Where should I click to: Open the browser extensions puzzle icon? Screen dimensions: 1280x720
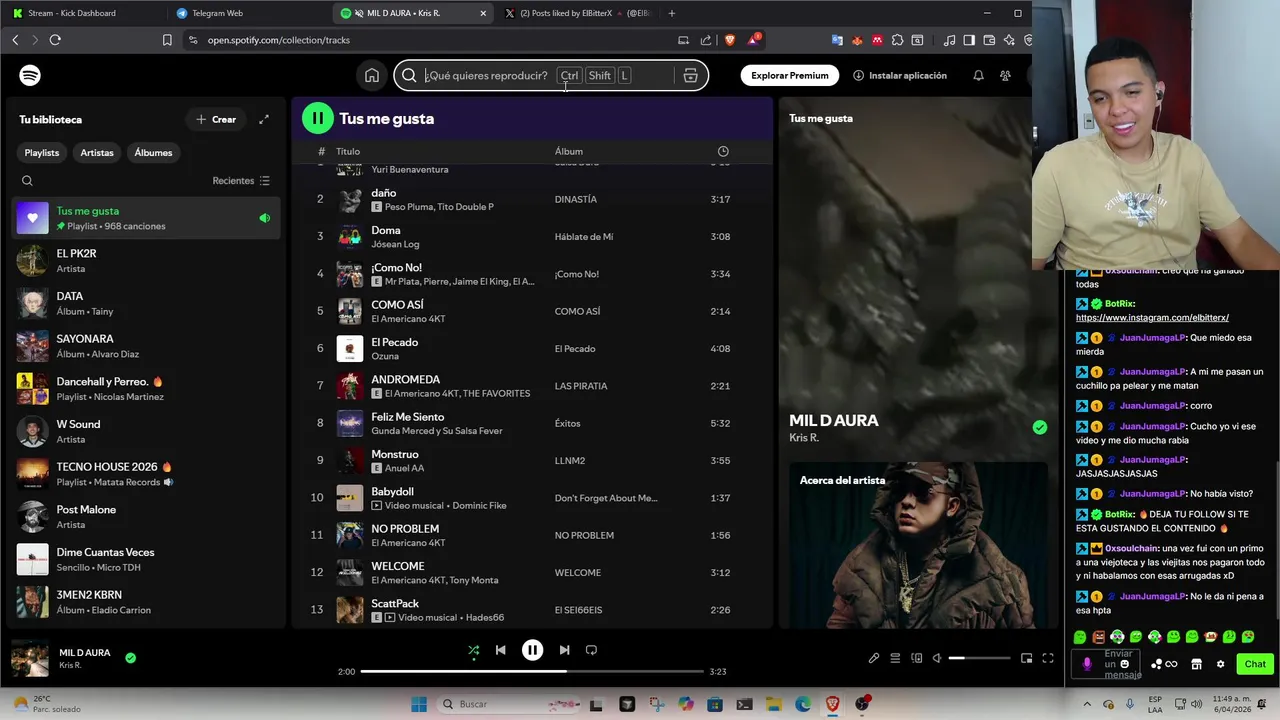pos(897,40)
